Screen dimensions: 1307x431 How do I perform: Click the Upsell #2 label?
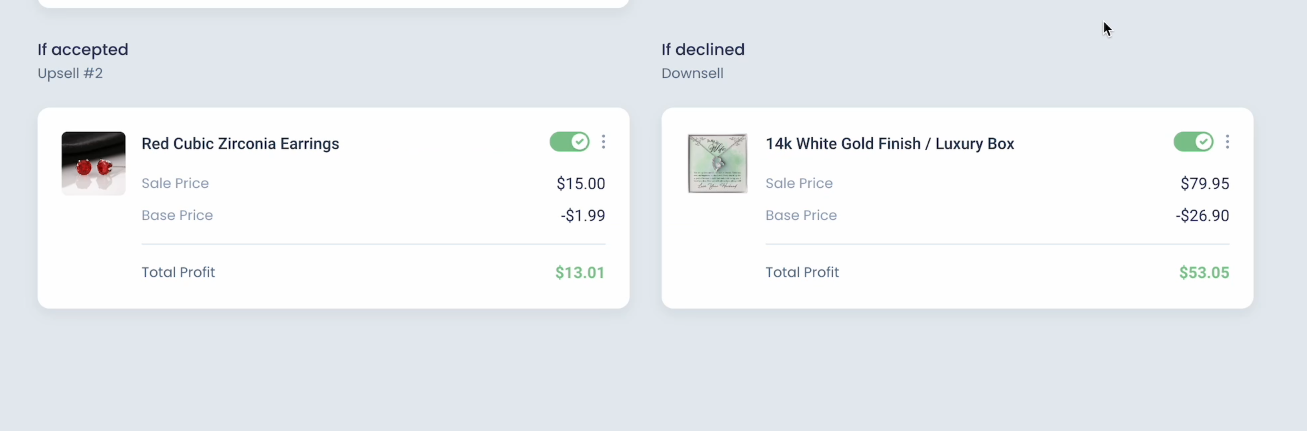pos(70,74)
